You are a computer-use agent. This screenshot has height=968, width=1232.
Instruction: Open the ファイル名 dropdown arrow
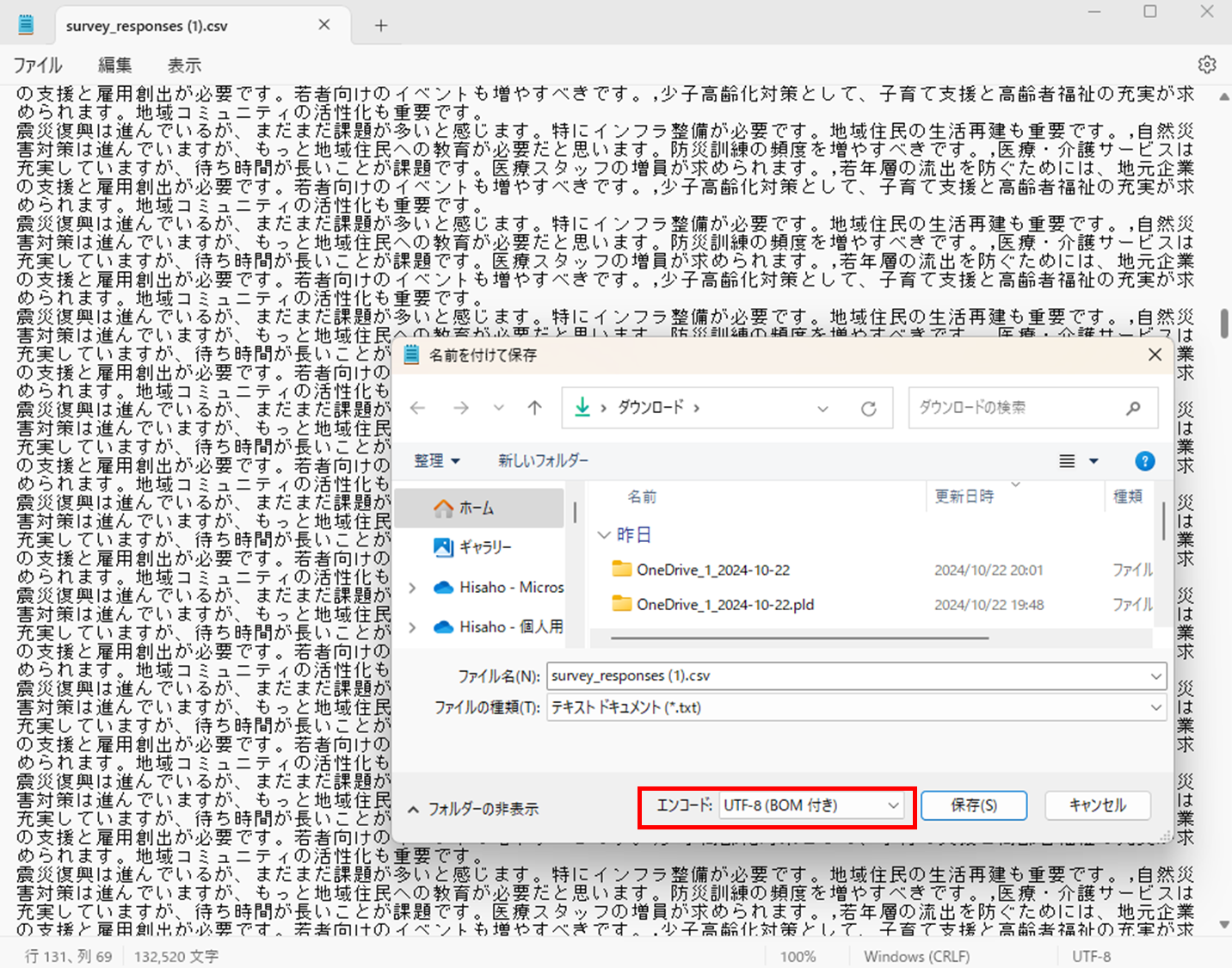point(1156,676)
